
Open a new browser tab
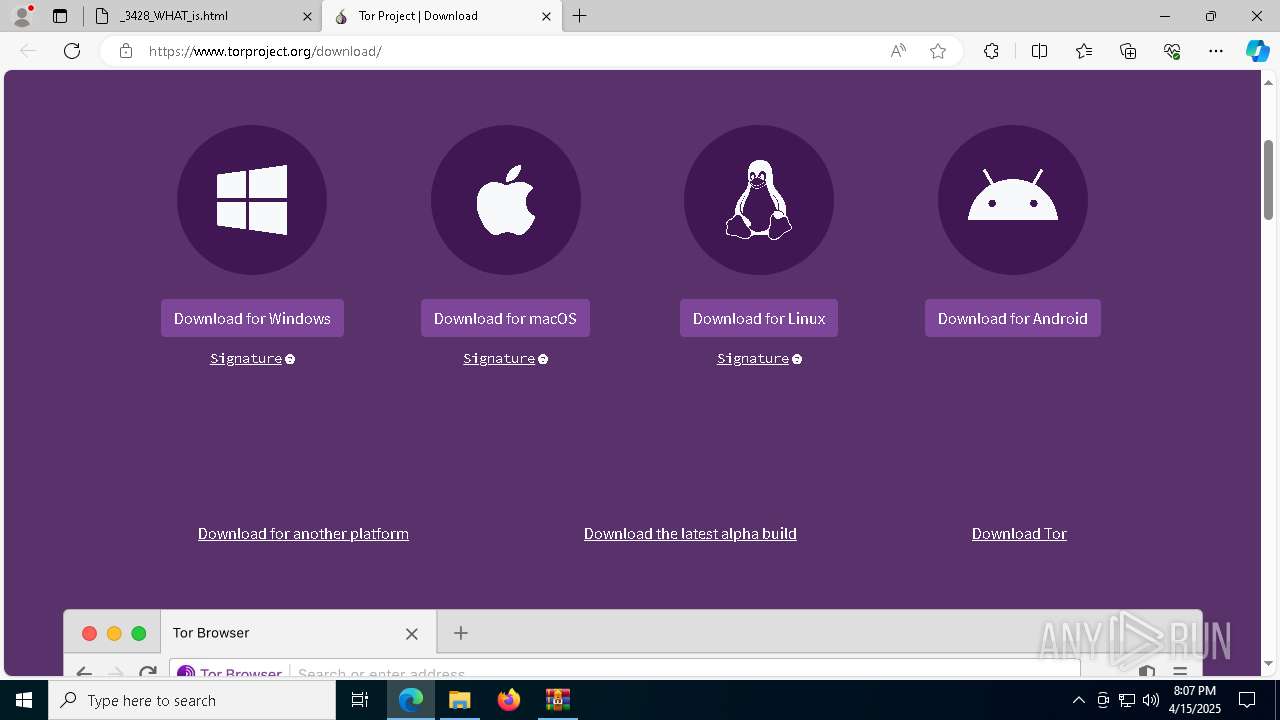[x=580, y=16]
